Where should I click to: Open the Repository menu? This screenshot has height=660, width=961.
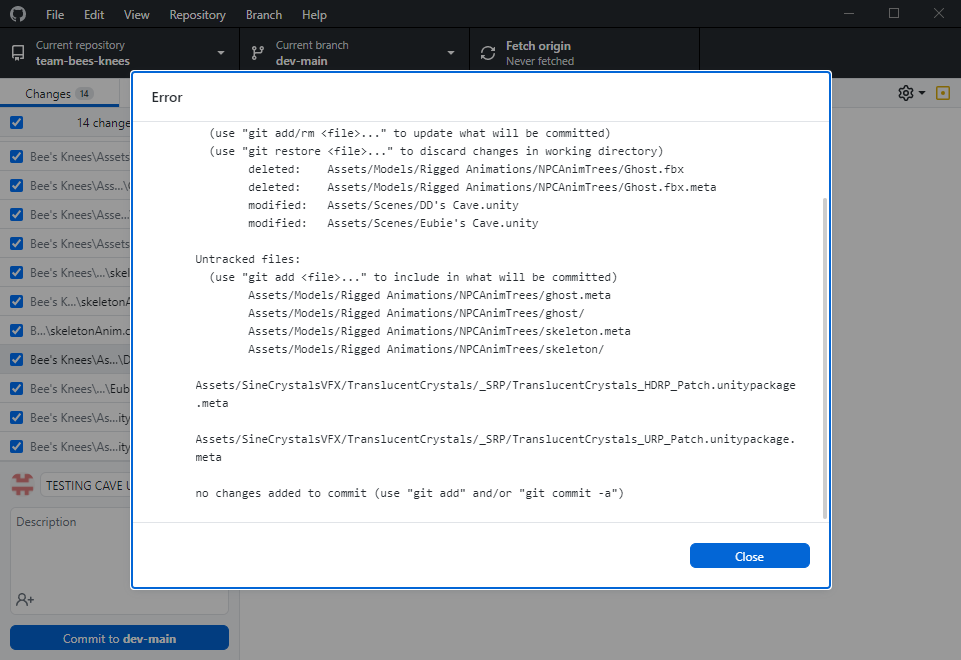coord(197,14)
